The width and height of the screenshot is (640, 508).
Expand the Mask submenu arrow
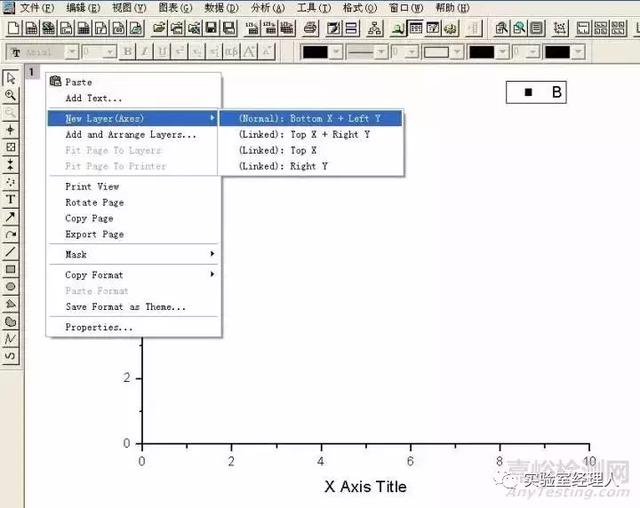coord(212,254)
